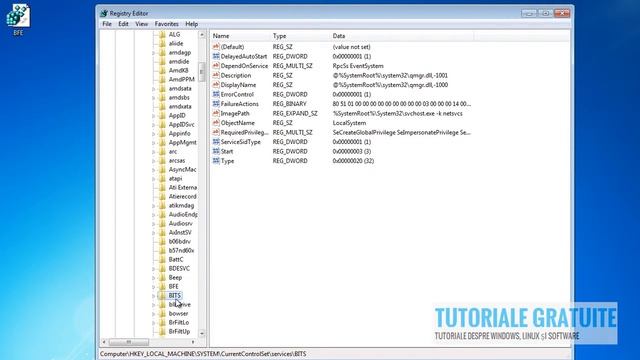This screenshot has width=640, height=360.
Task: Click the RpcSs EventSystem data value
Action: click(358, 66)
